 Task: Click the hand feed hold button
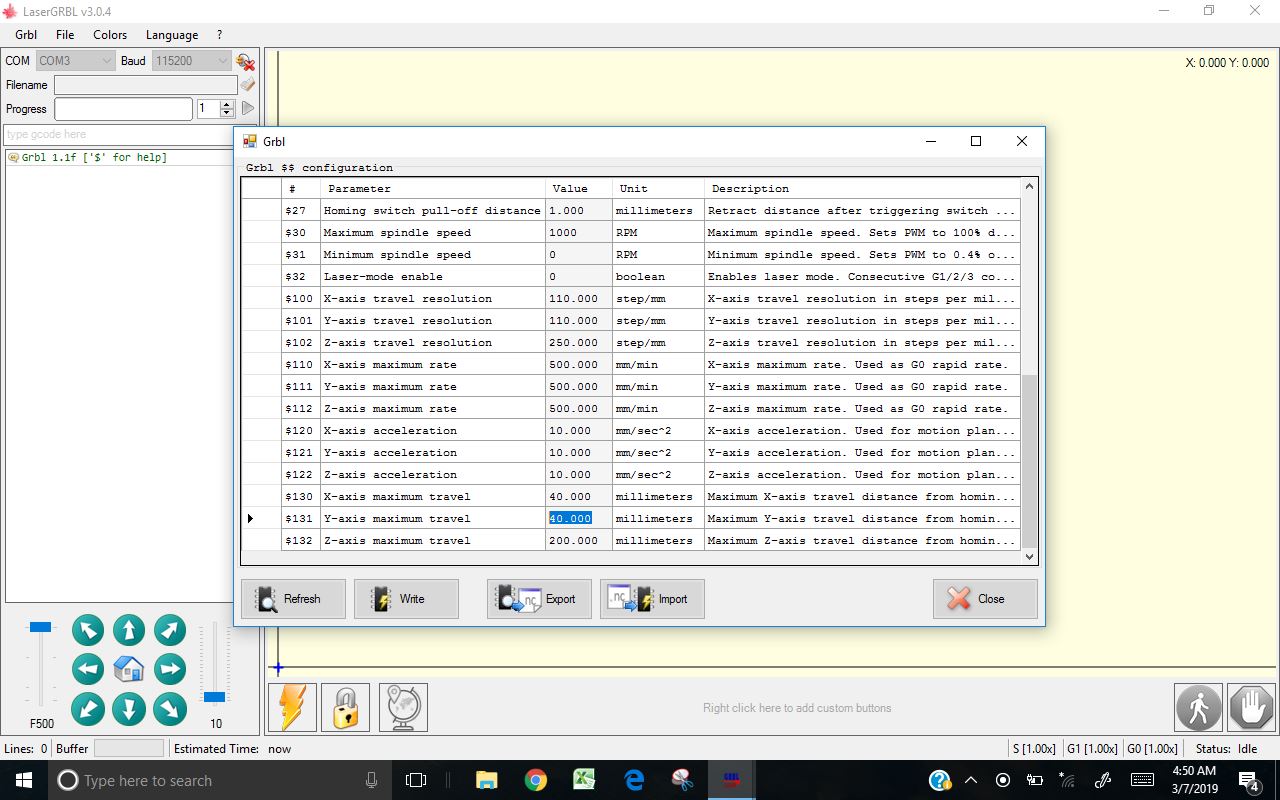tap(1251, 708)
